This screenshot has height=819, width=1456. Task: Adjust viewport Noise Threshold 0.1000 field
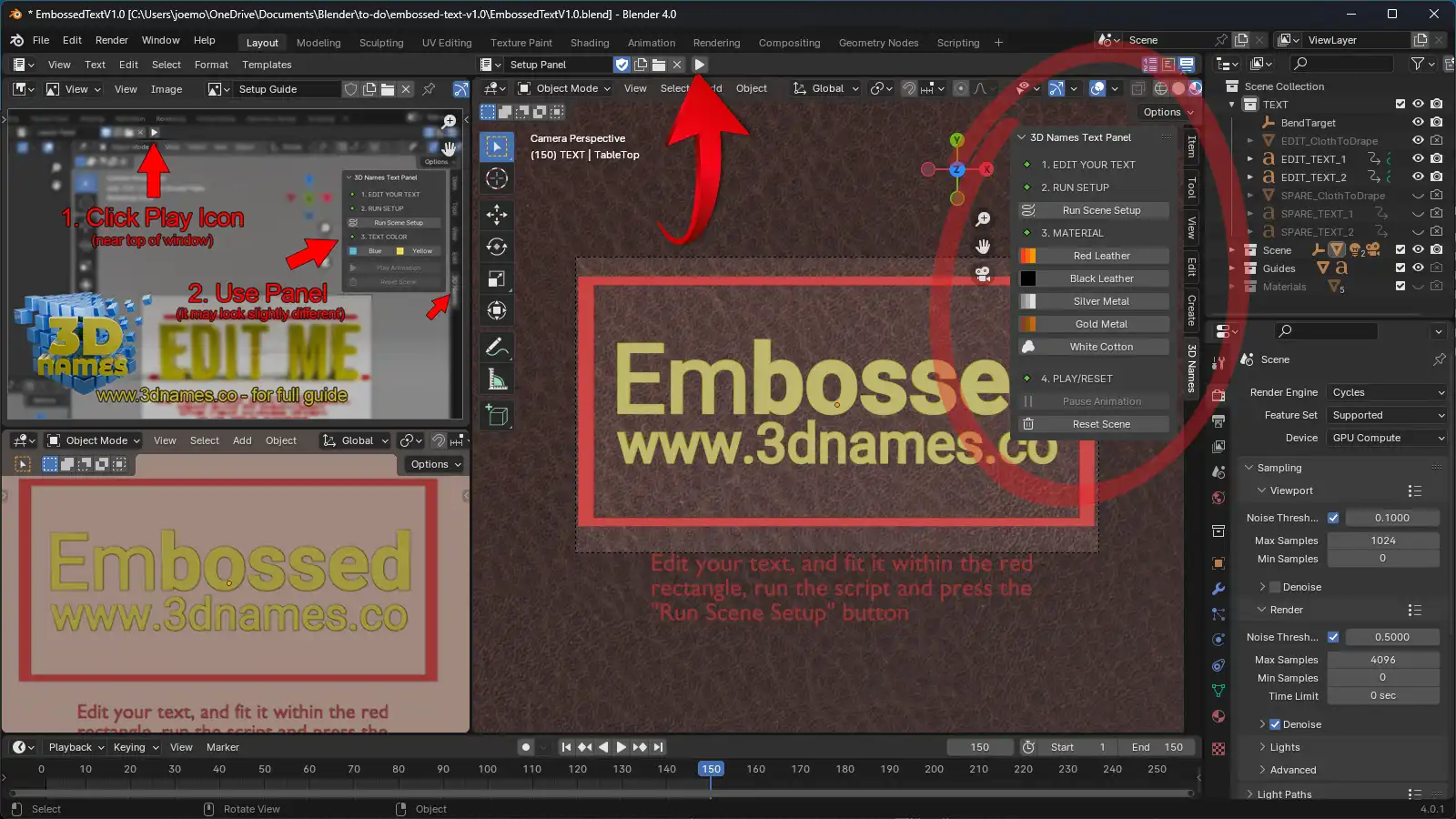pos(1392,518)
